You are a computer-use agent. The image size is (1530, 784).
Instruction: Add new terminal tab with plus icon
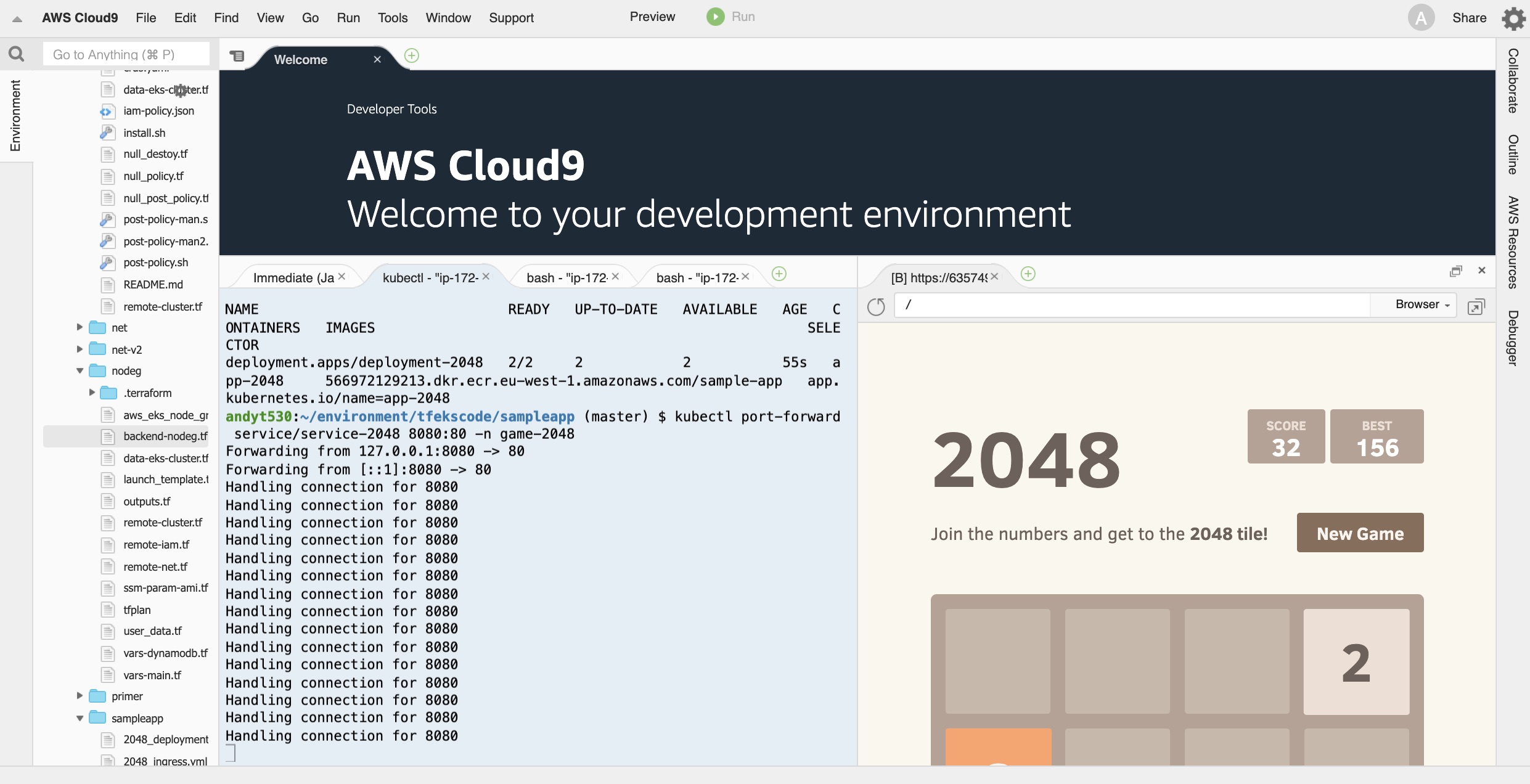point(779,274)
